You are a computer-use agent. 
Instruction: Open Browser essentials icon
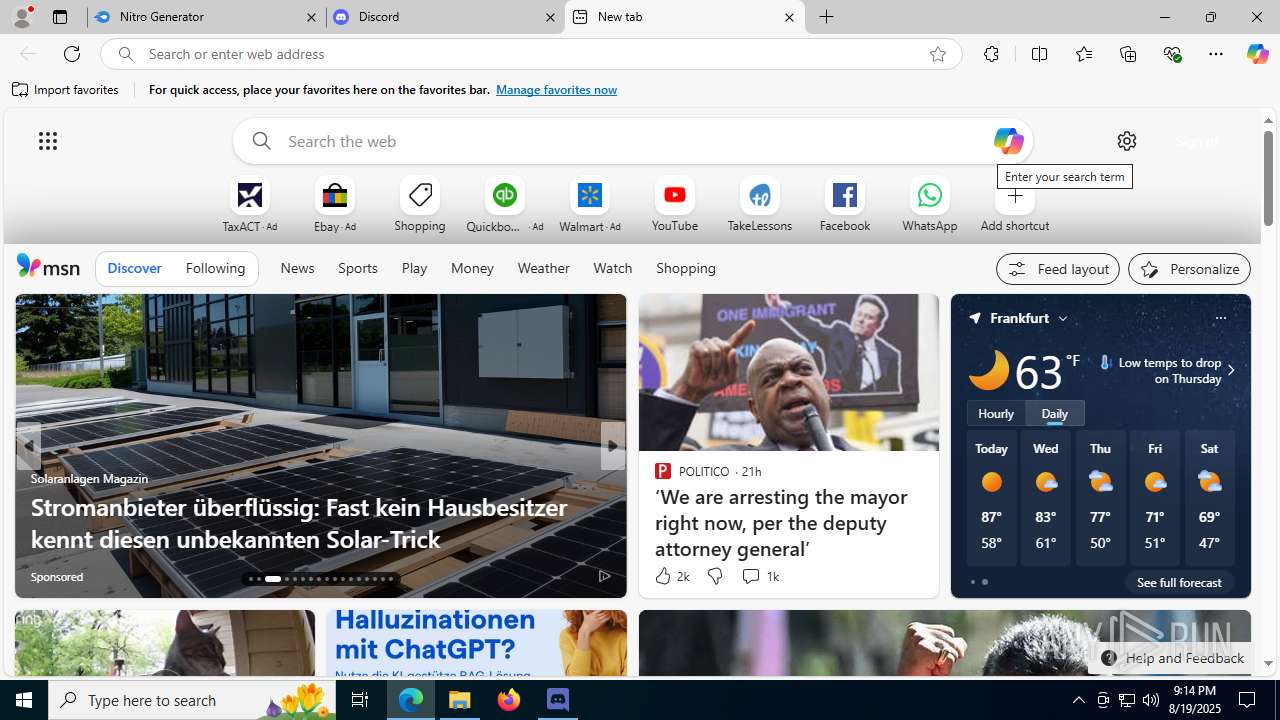click(x=1173, y=54)
